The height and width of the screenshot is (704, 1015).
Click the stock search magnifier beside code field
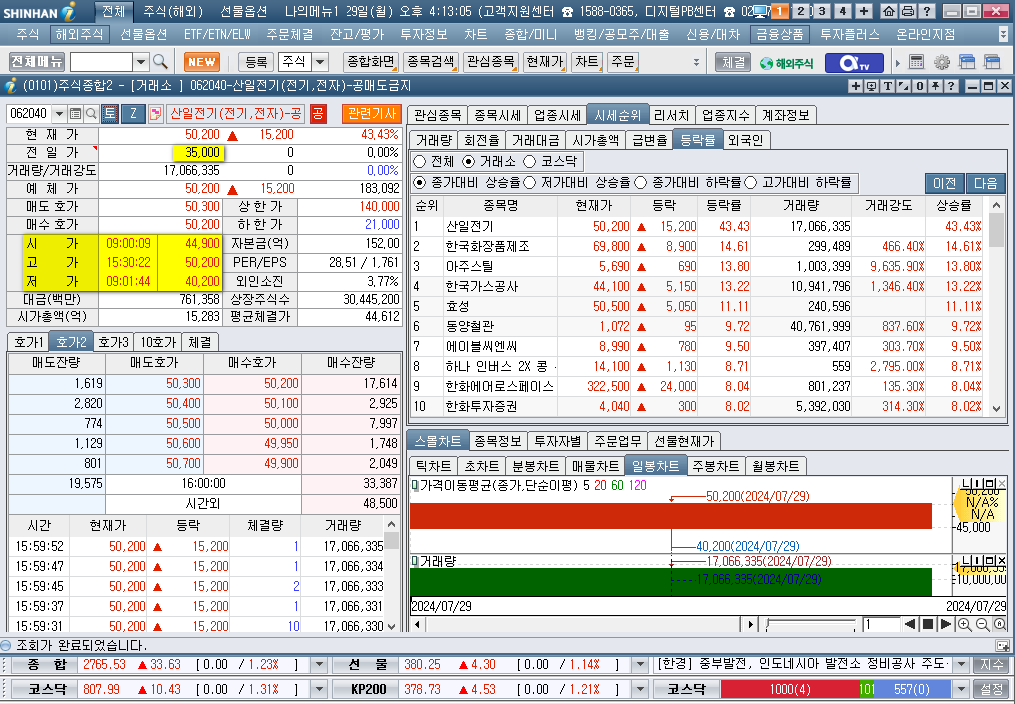[x=91, y=114]
